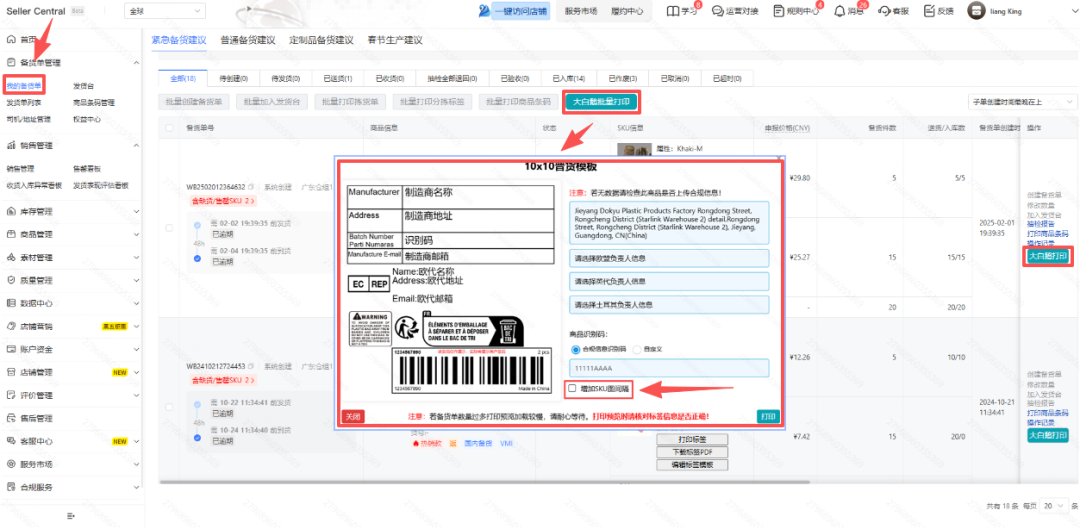This screenshot has height=529, width=1080.
Task: Toggle the select-all checkbox in table header
Action: point(169,127)
